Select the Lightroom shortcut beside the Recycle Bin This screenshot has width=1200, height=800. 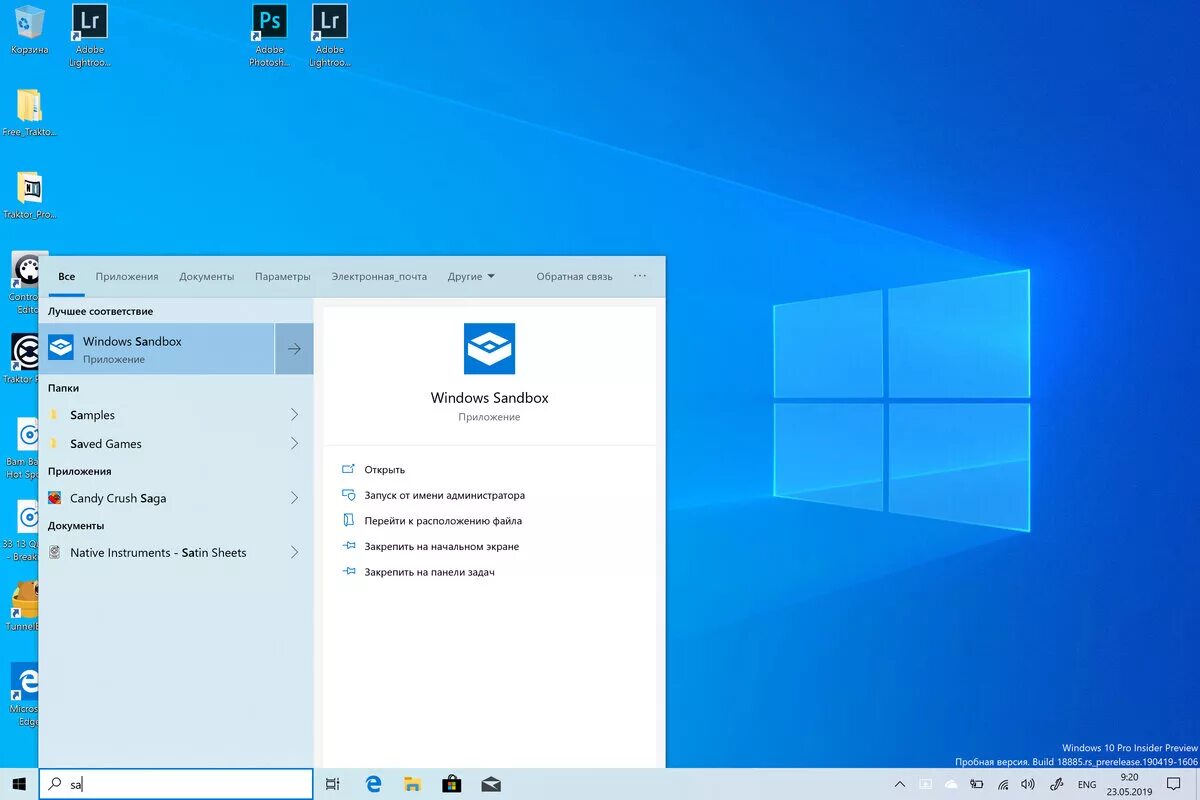(90, 35)
